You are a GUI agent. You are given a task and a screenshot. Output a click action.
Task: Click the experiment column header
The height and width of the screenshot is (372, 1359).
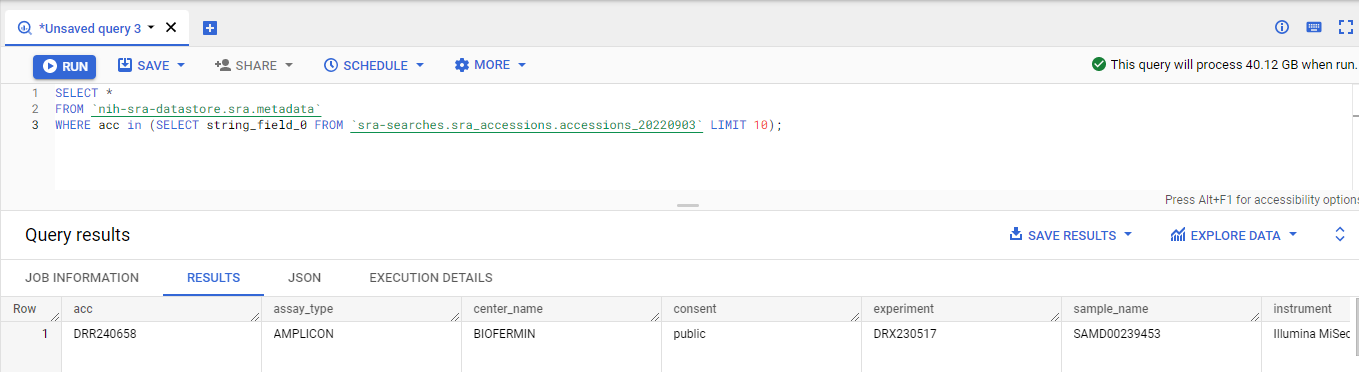961,309
